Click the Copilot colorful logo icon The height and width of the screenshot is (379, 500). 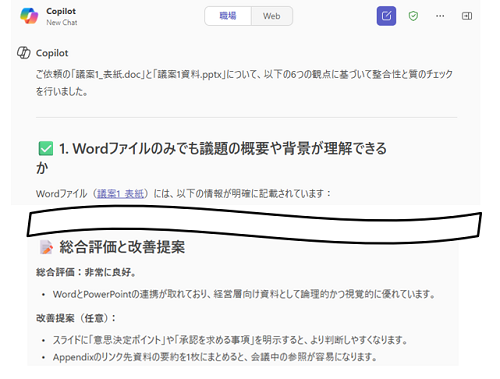pos(29,16)
